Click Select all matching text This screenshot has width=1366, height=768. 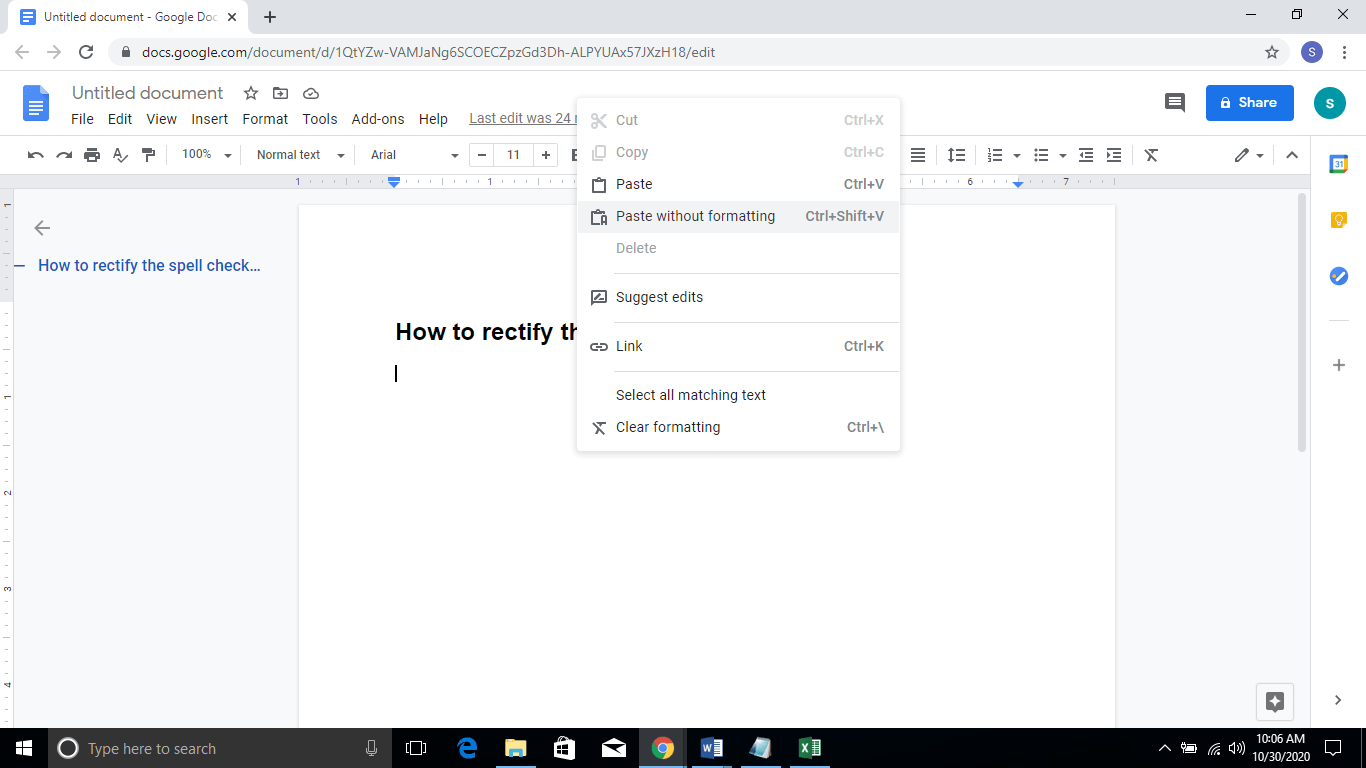pos(690,394)
